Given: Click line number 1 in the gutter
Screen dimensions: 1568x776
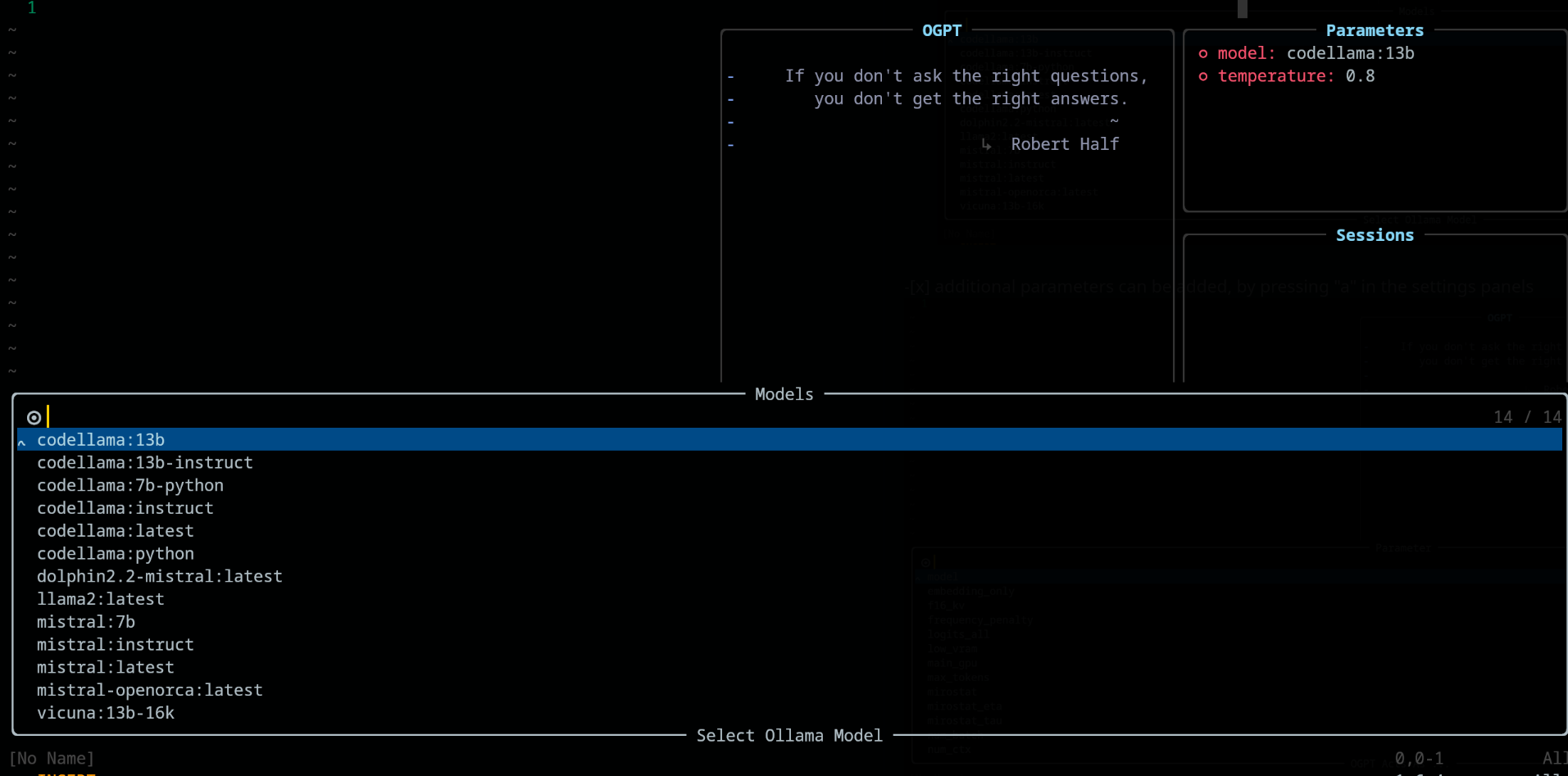Looking at the screenshot, I should 32,7.
